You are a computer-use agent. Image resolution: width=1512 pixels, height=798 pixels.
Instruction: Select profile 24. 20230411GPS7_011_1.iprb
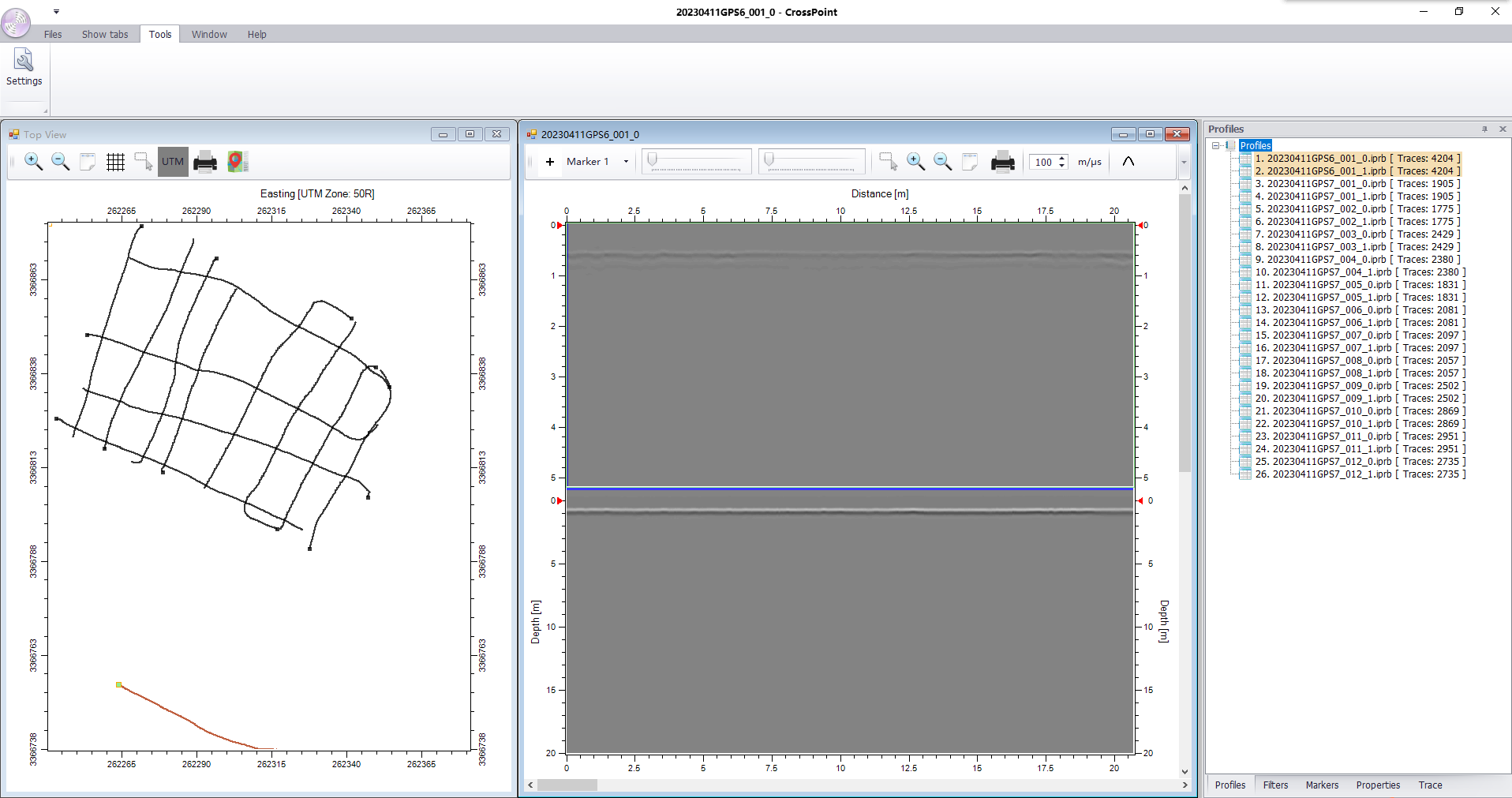point(1360,448)
